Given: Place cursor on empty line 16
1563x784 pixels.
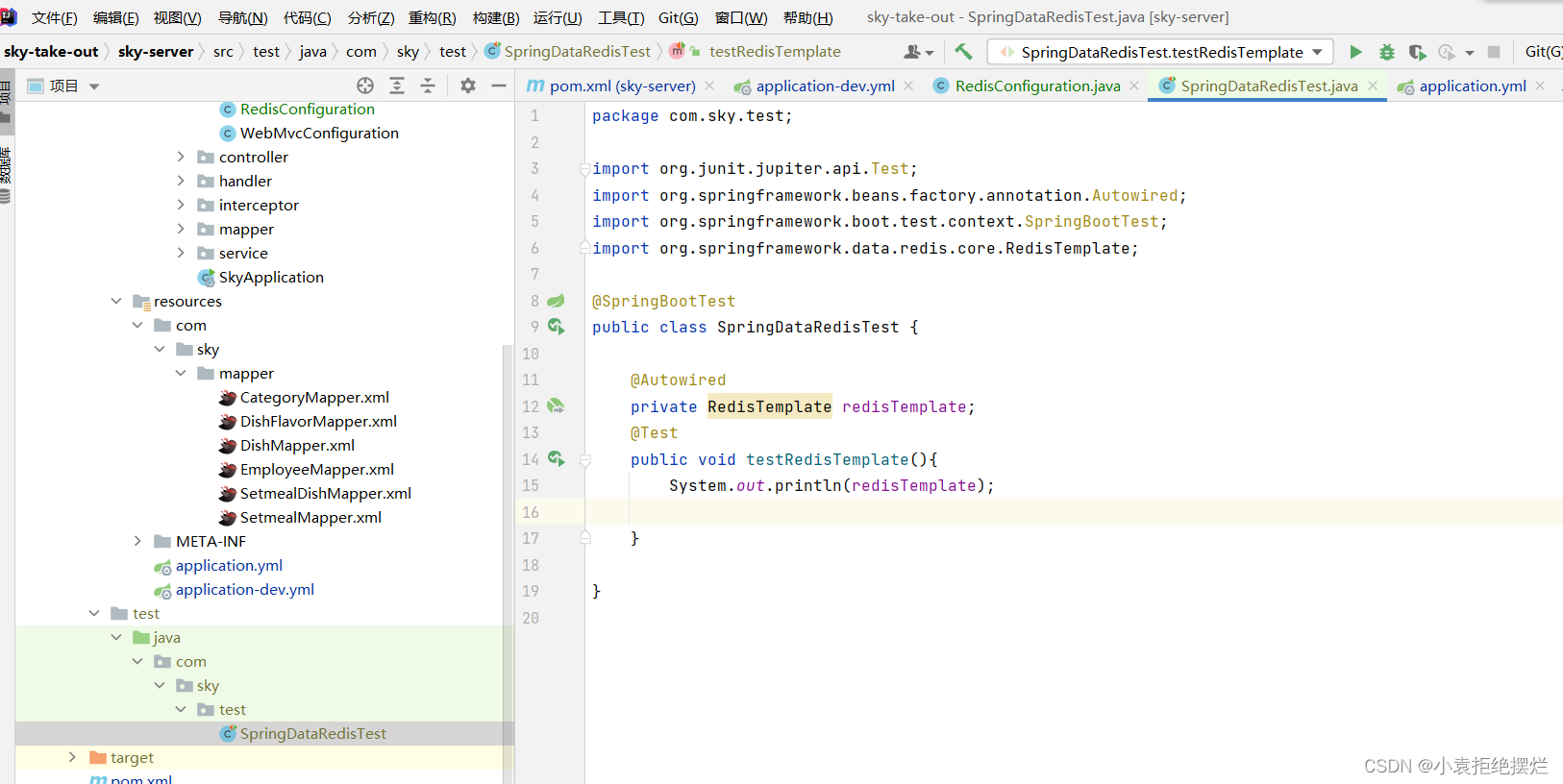Looking at the screenshot, I should [x=1074, y=512].
